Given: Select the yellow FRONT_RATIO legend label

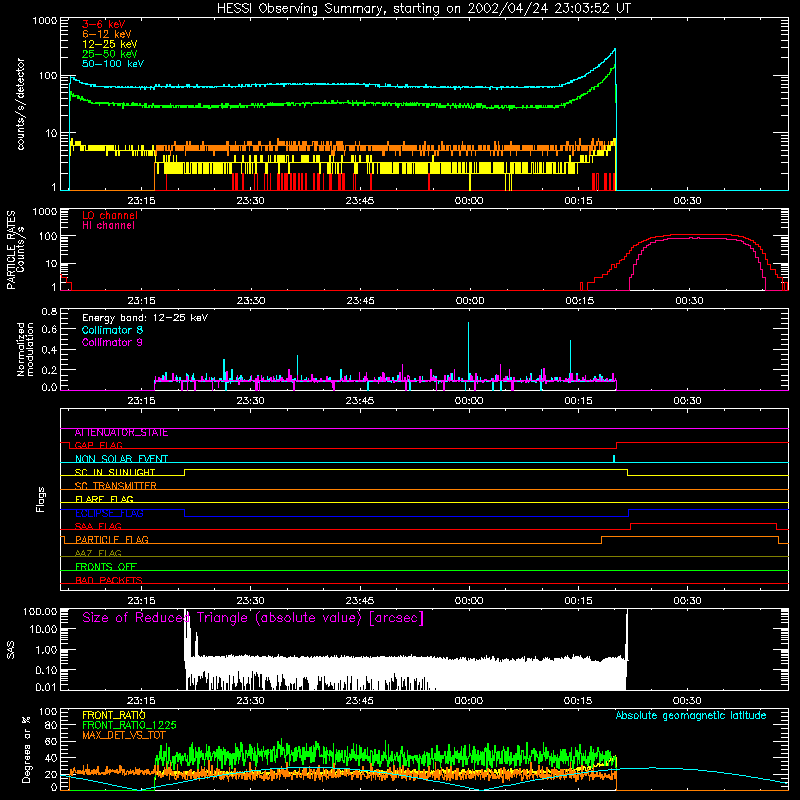Looking at the screenshot, I should 114,715.
